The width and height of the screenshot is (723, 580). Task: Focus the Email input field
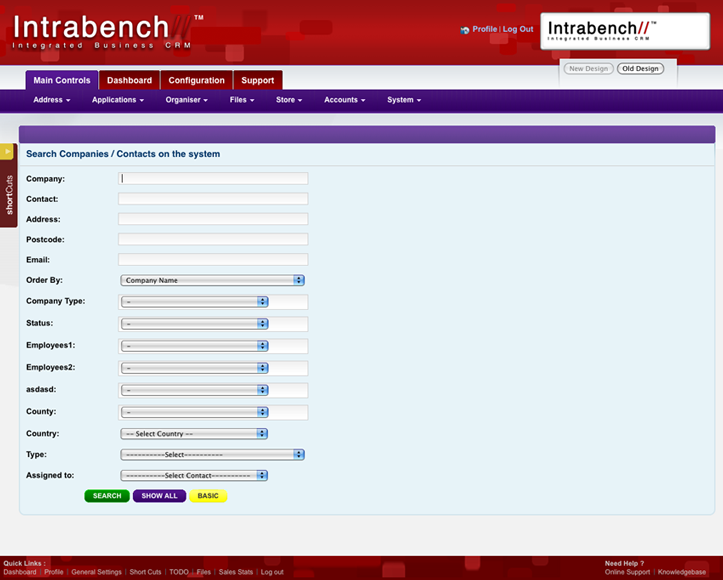(213, 260)
